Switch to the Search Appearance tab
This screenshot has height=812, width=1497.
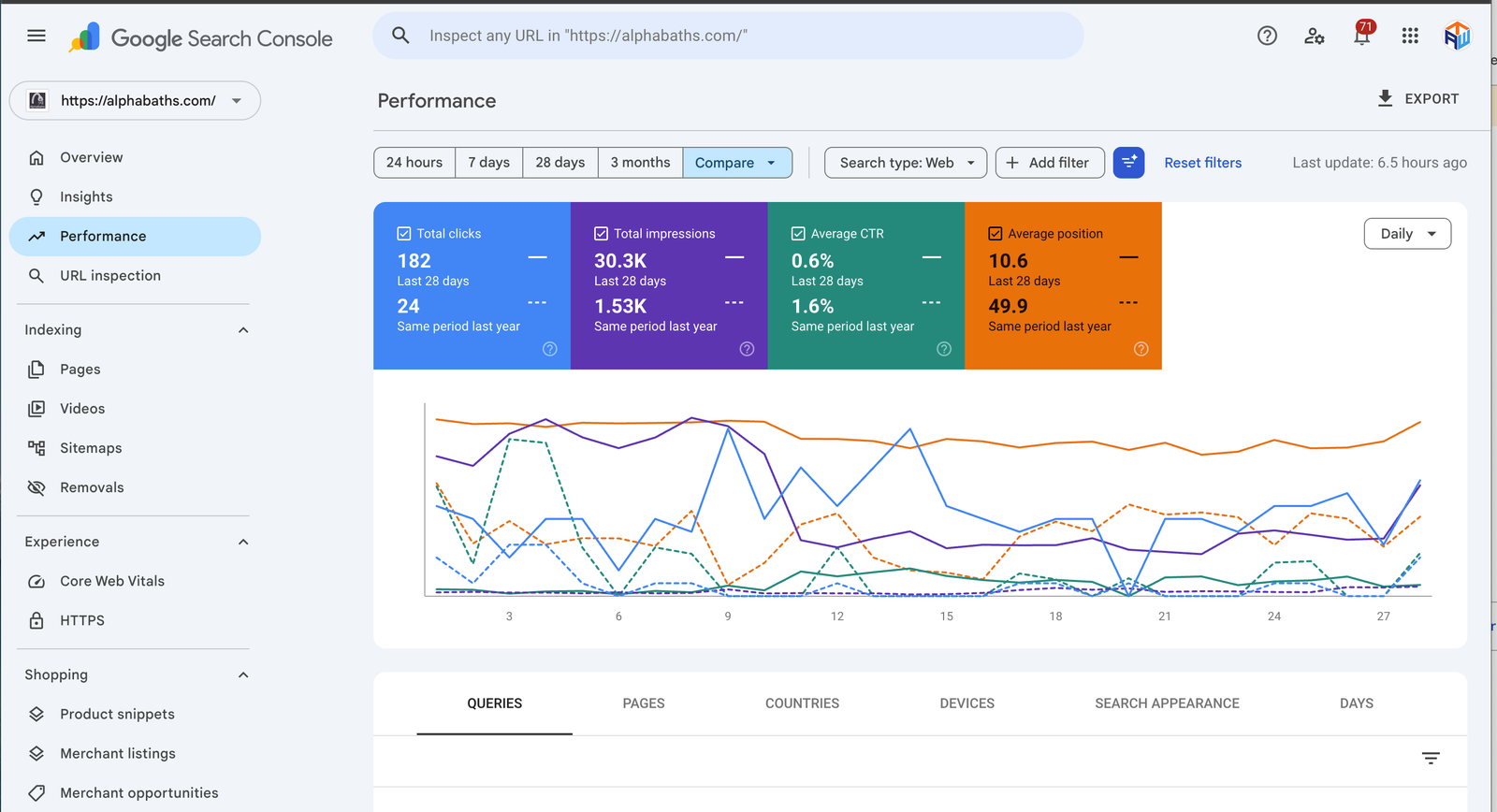coord(1167,703)
